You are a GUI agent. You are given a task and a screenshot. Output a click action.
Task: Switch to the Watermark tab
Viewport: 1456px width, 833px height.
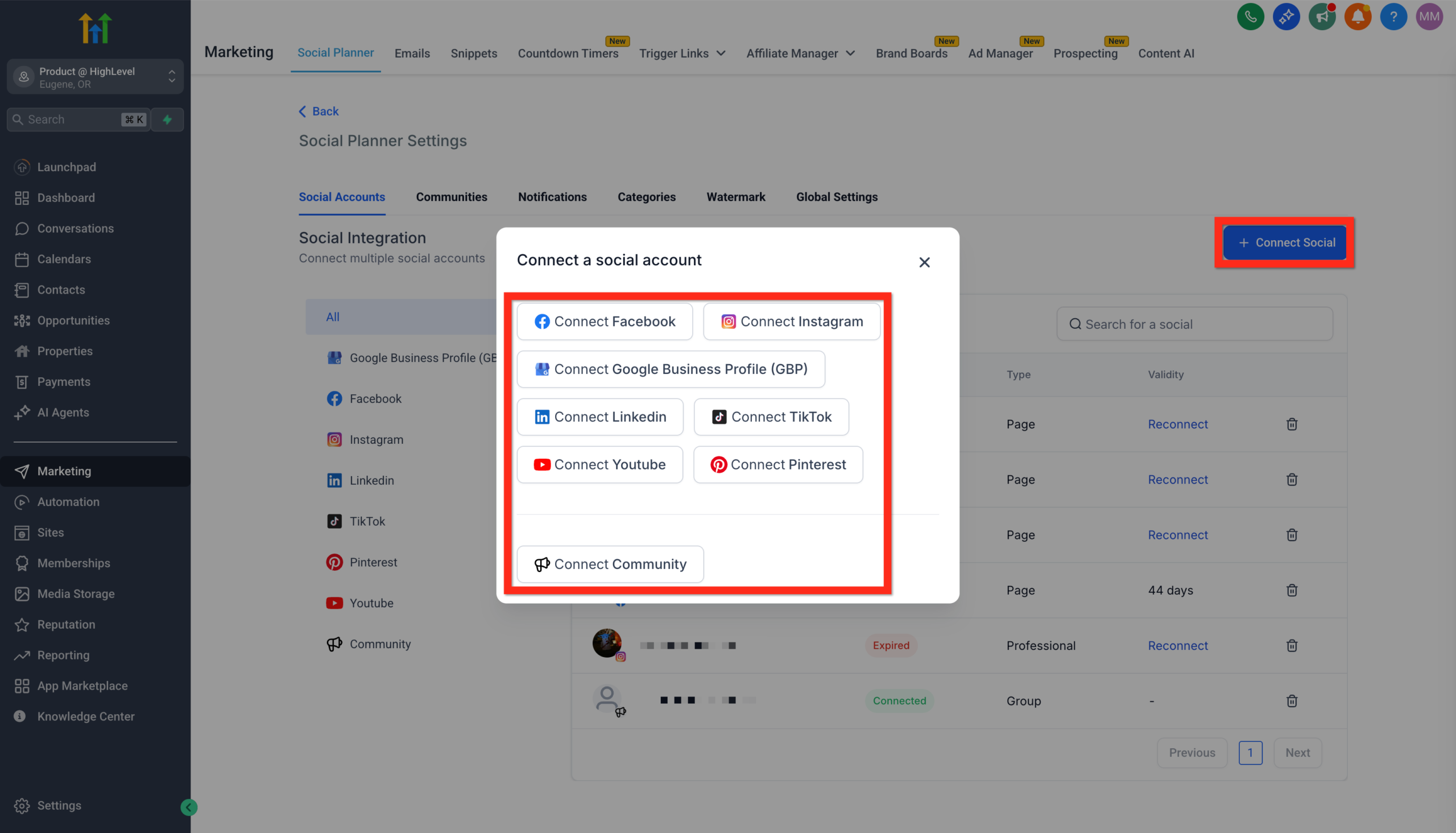tap(736, 197)
